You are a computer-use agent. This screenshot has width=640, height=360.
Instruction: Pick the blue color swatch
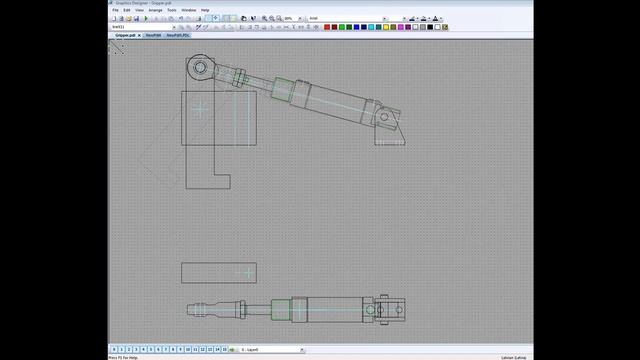pos(356,27)
